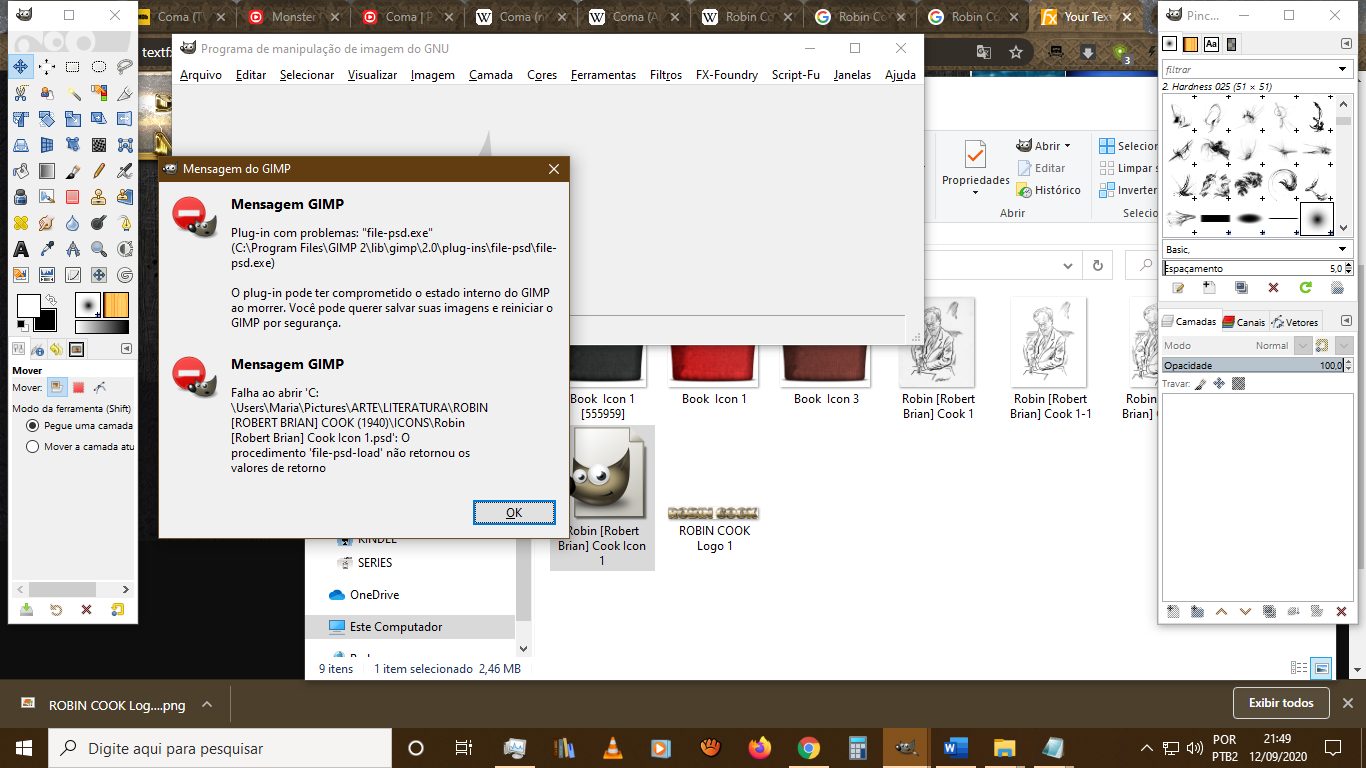This screenshot has height=768, width=1366.
Task: Click the Espaçamento value field
Action: coord(1257,268)
